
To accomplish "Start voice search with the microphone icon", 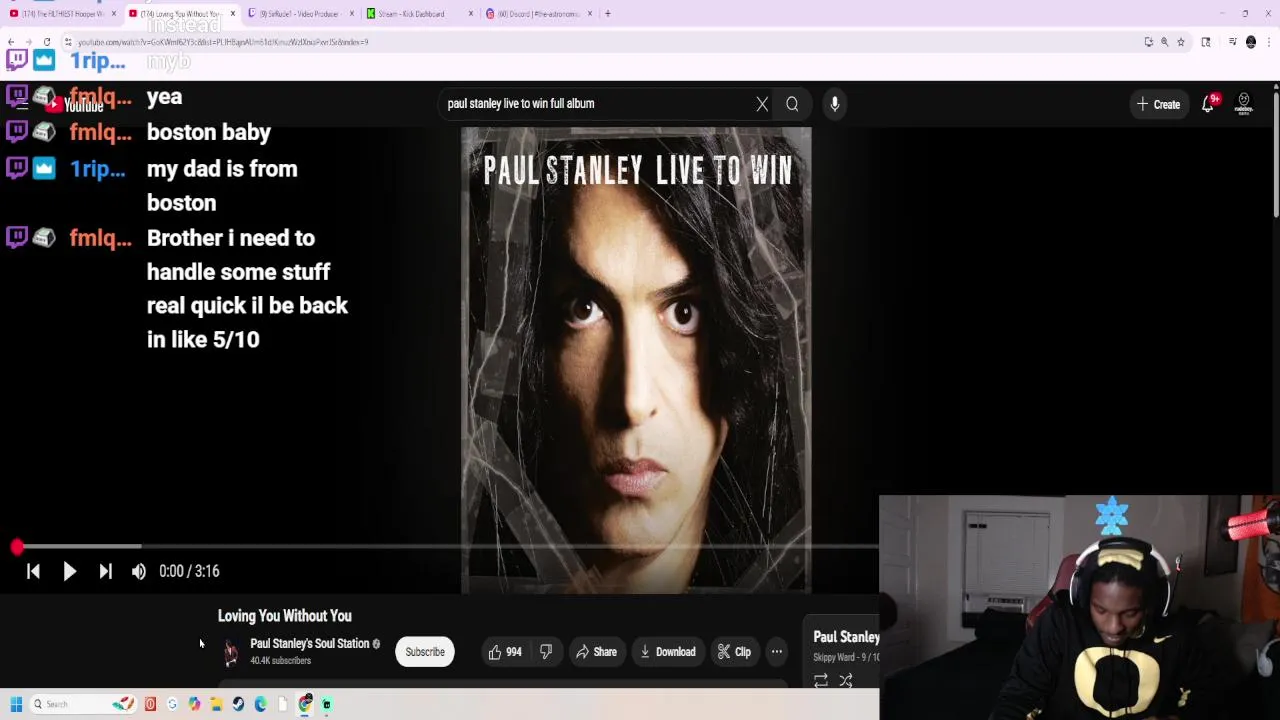I will (x=835, y=104).
